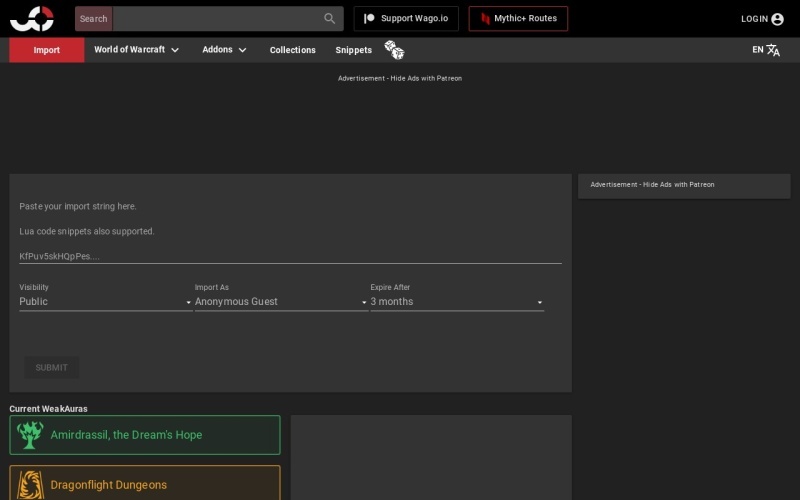Open the Import As Anonymous Guest dropdown
800x500 pixels.
pos(281,302)
